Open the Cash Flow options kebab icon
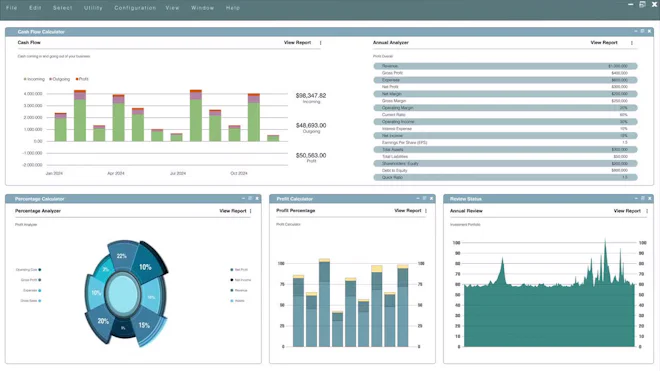The width and height of the screenshot is (660, 371). [x=321, y=43]
